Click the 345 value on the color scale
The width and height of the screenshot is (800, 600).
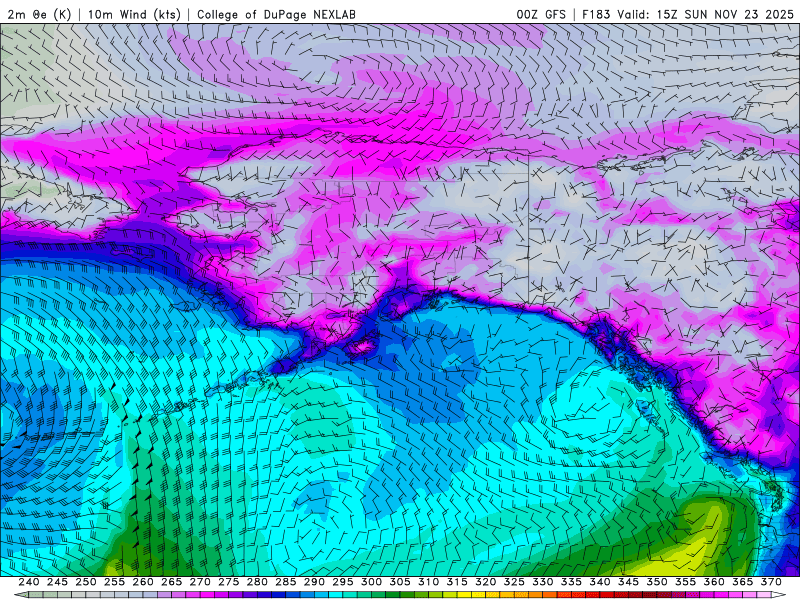629,582
